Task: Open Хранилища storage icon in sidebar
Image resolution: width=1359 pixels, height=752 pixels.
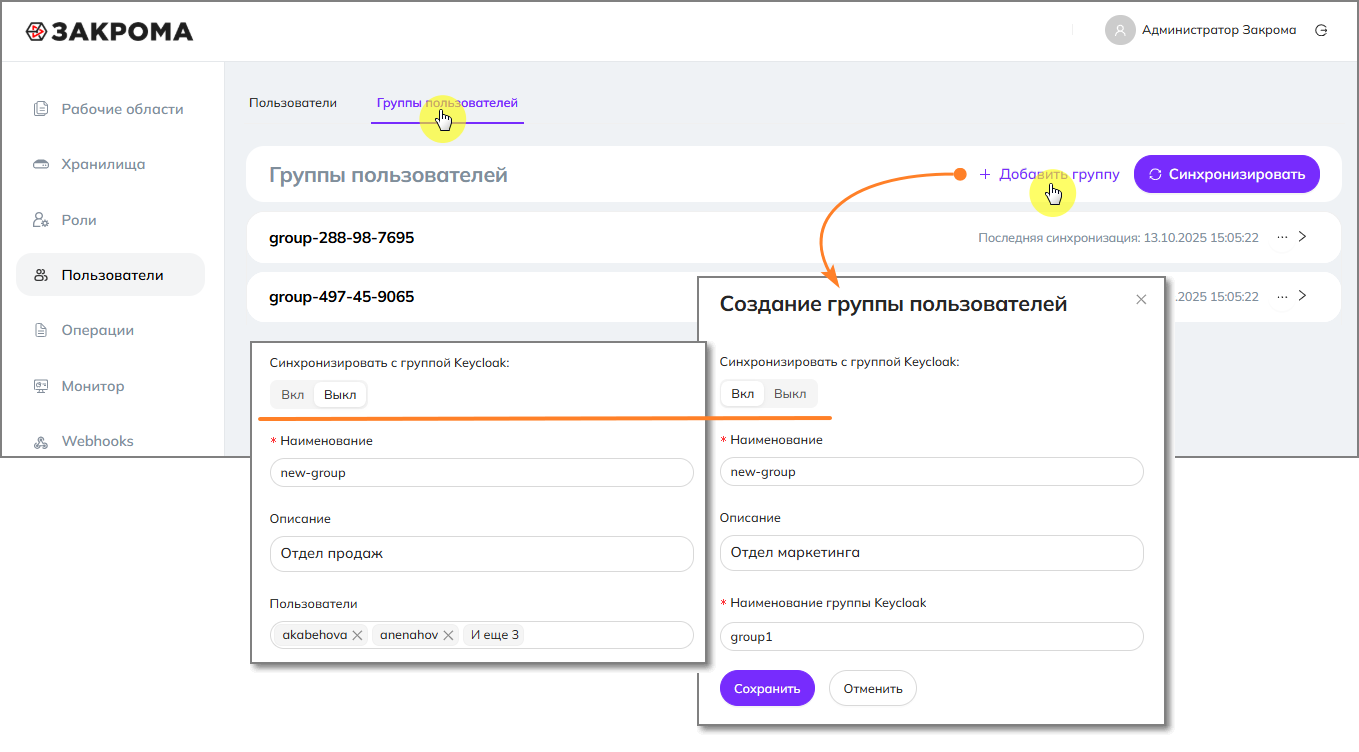Action: point(41,164)
